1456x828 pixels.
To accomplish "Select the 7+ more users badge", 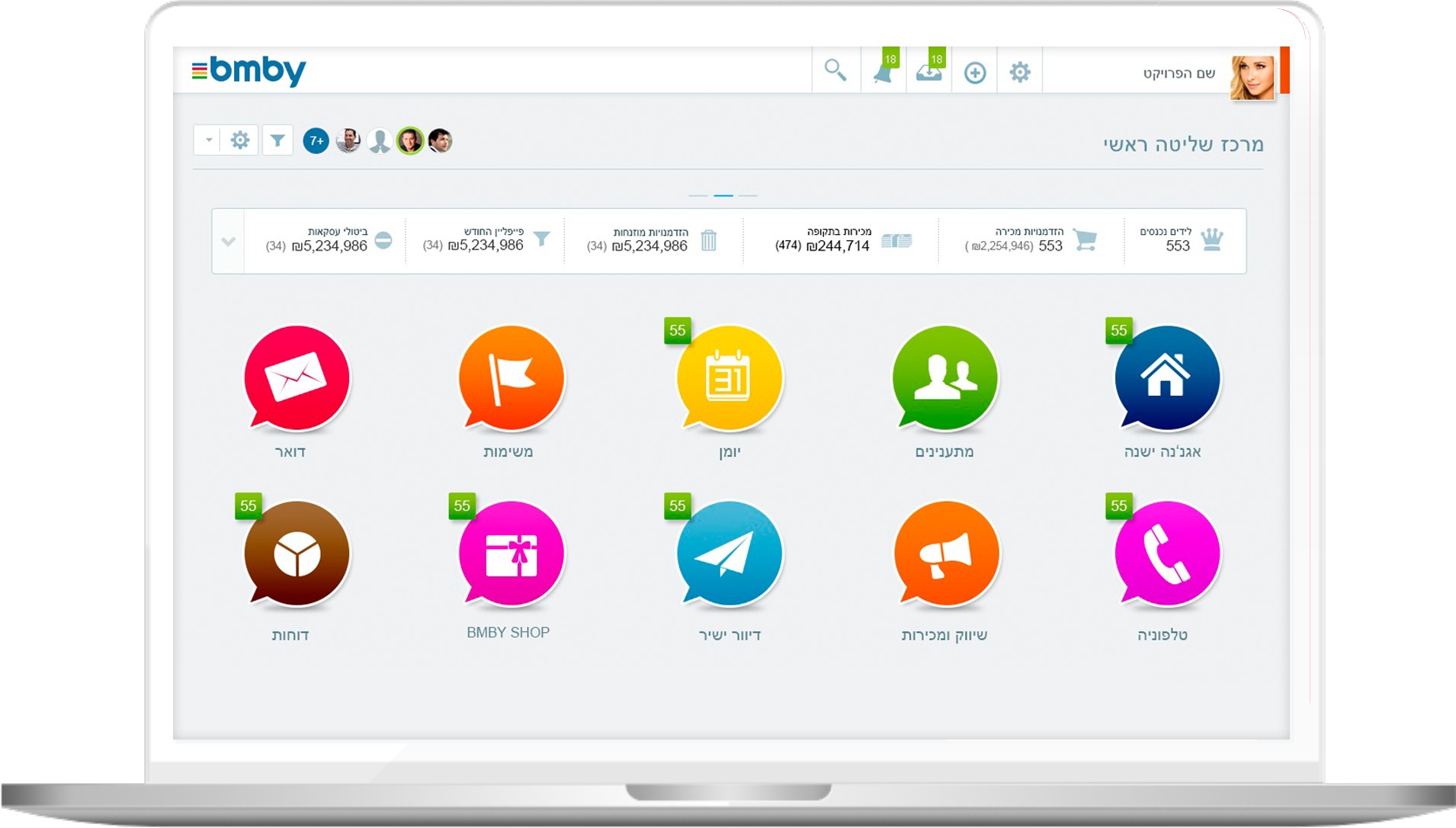I will coord(316,141).
